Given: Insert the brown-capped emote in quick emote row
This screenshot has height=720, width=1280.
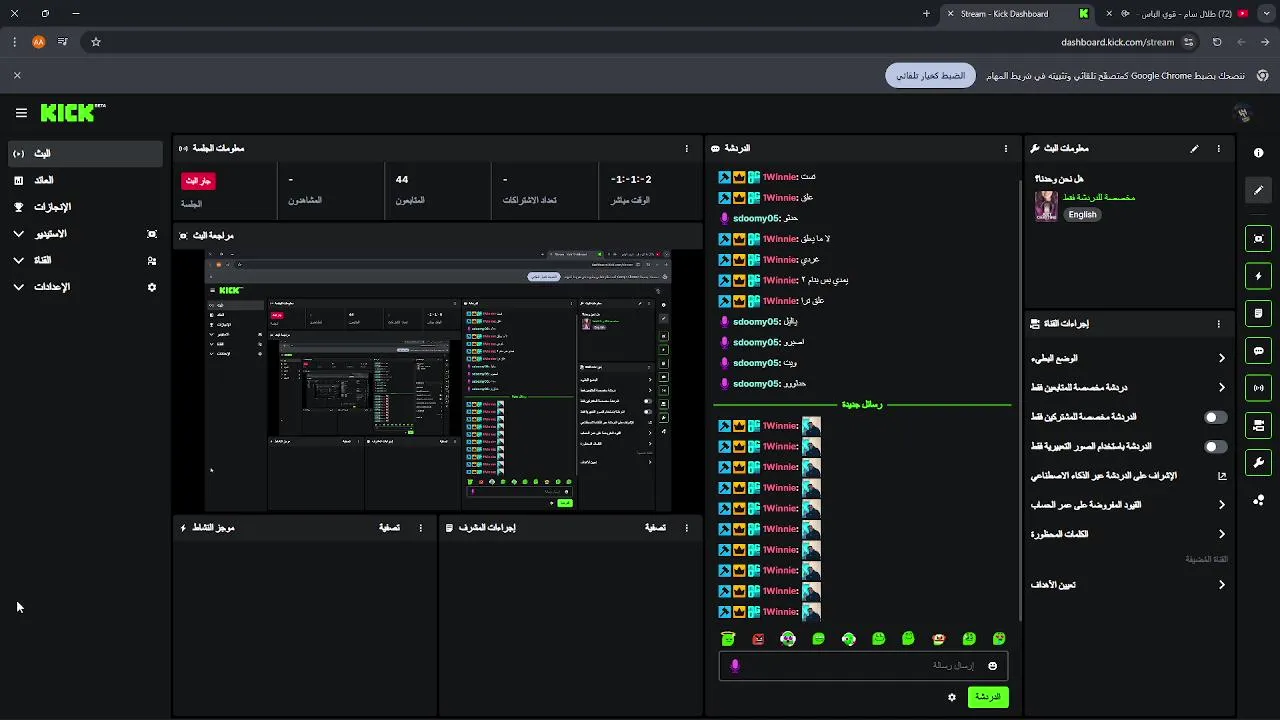Looking at the screenshot, I should (938, 639).
